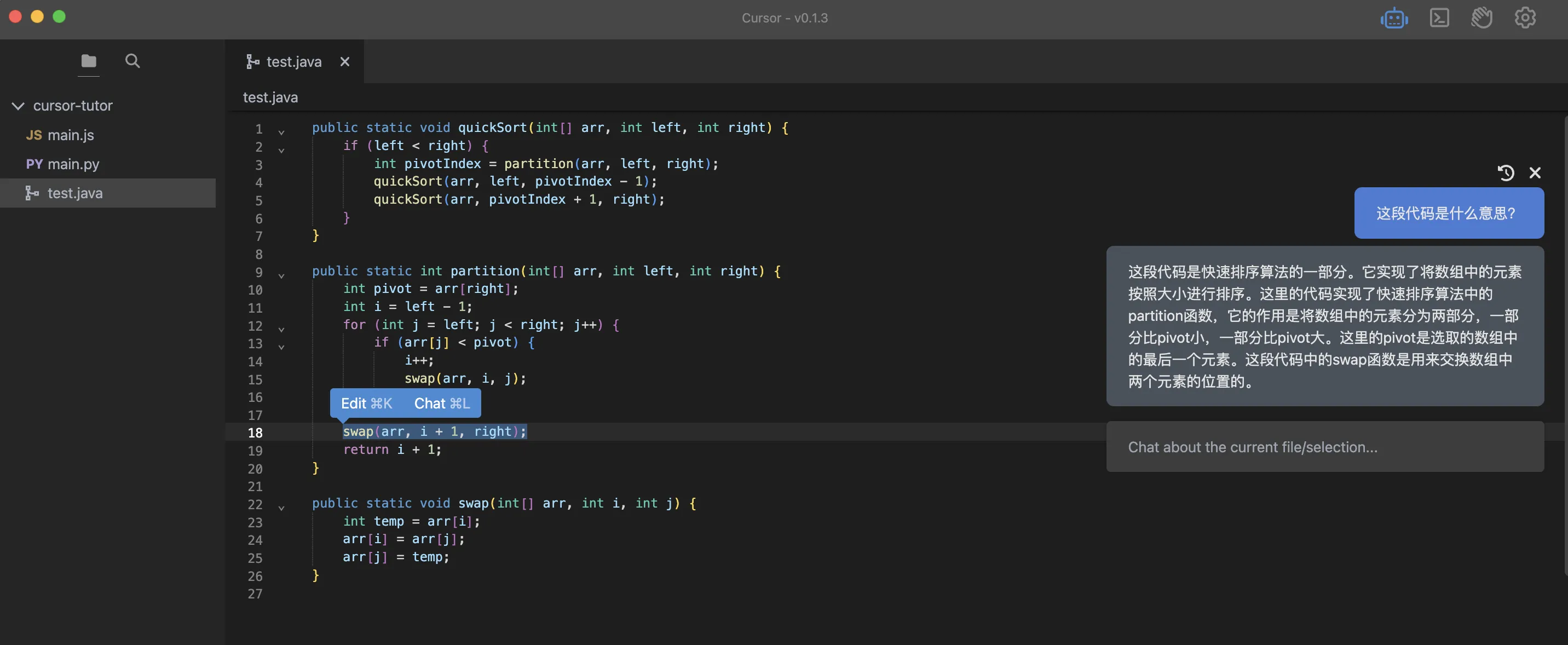The width and height of the screenshot is (1568, 645).
Task: Fold the quickSort method at line 1
Action: coord(281,131)
